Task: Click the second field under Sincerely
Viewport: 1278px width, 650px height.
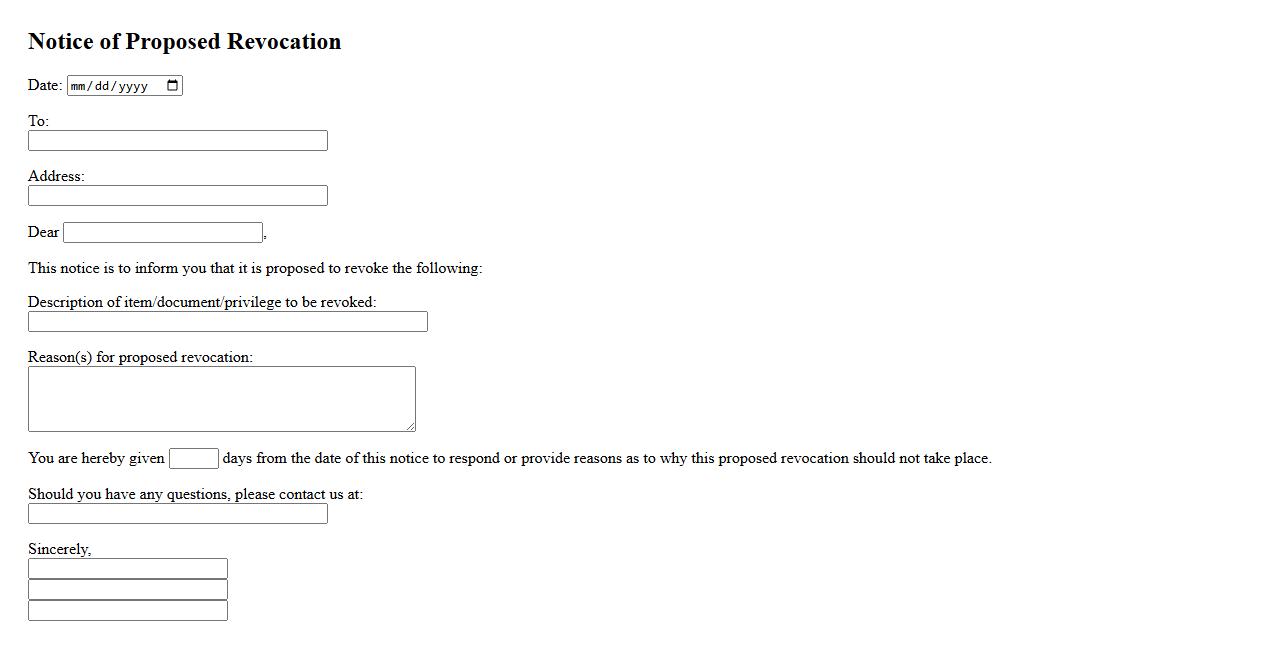Action: (128, 590)
